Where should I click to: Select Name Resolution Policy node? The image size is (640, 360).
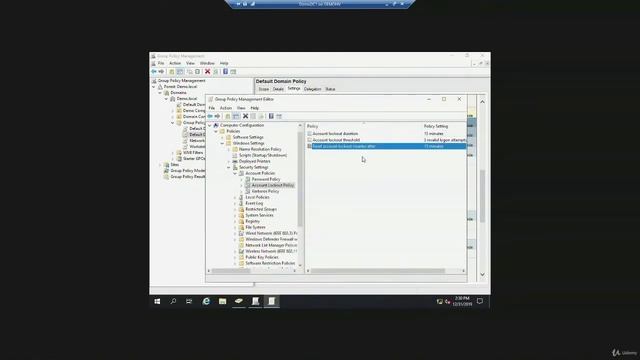260,149
